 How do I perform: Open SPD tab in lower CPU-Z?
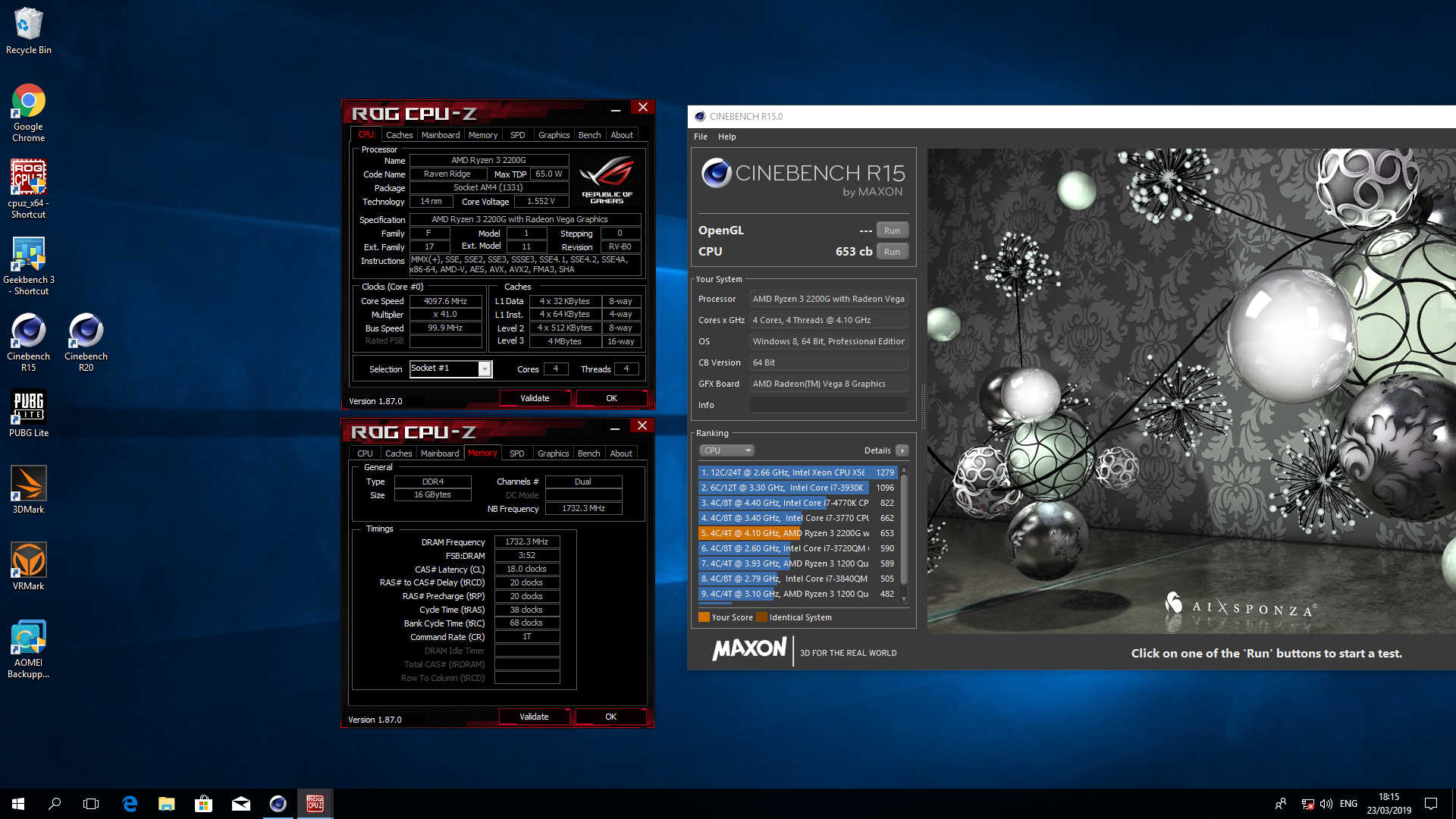tap(516, 453)
